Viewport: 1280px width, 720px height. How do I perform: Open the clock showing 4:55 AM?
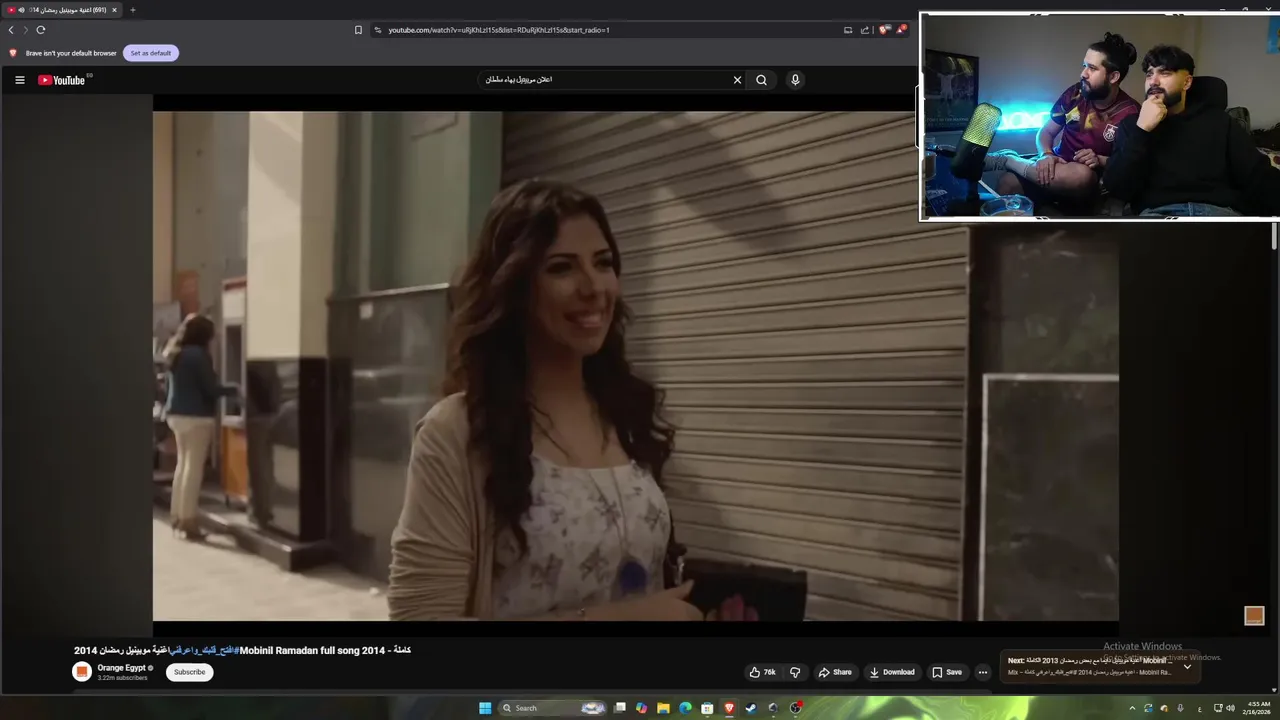pyautogui.click(x=1257, y=708)
